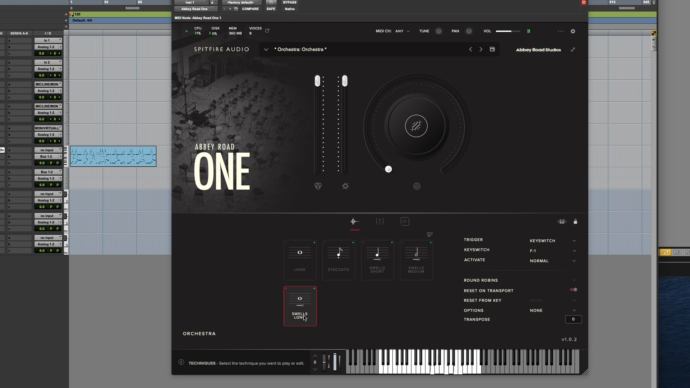
Task: Open the FX tab icon
Action: point(405,222)
